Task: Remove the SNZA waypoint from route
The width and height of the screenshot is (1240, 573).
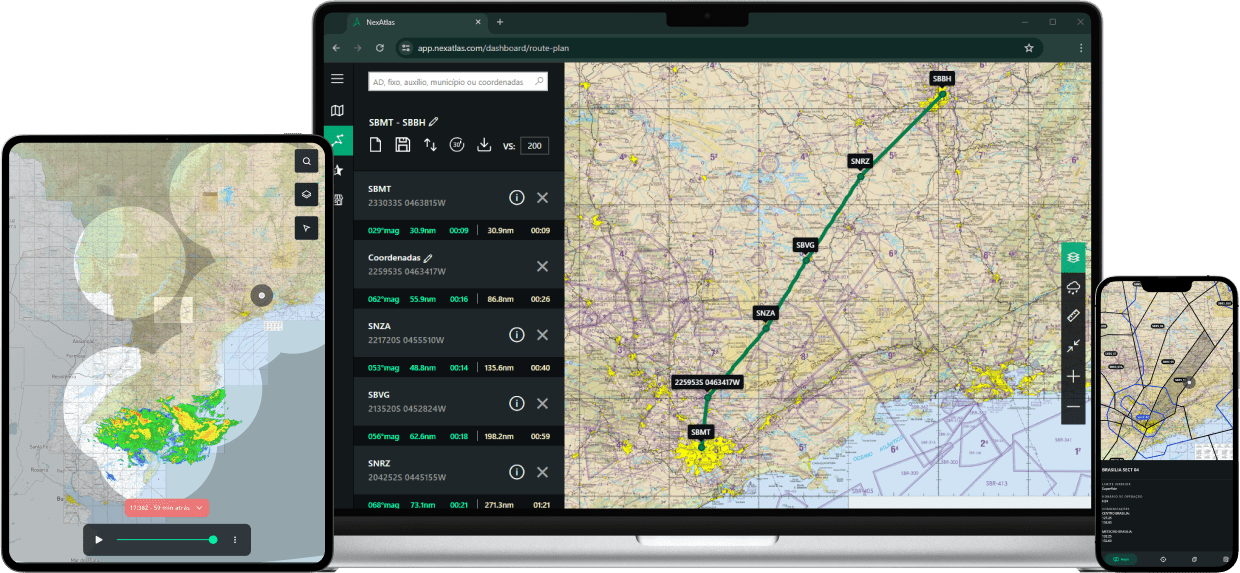Action: [542, 335]
